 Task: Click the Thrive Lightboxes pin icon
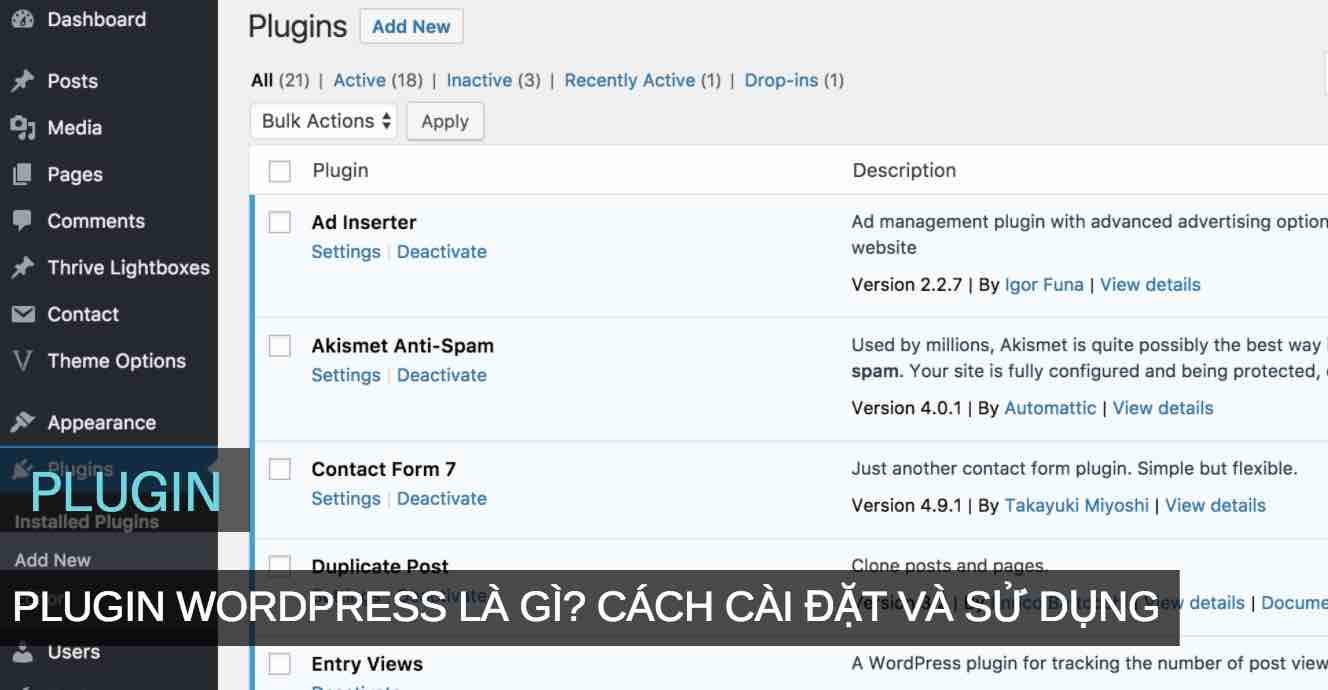click(22, 267)
